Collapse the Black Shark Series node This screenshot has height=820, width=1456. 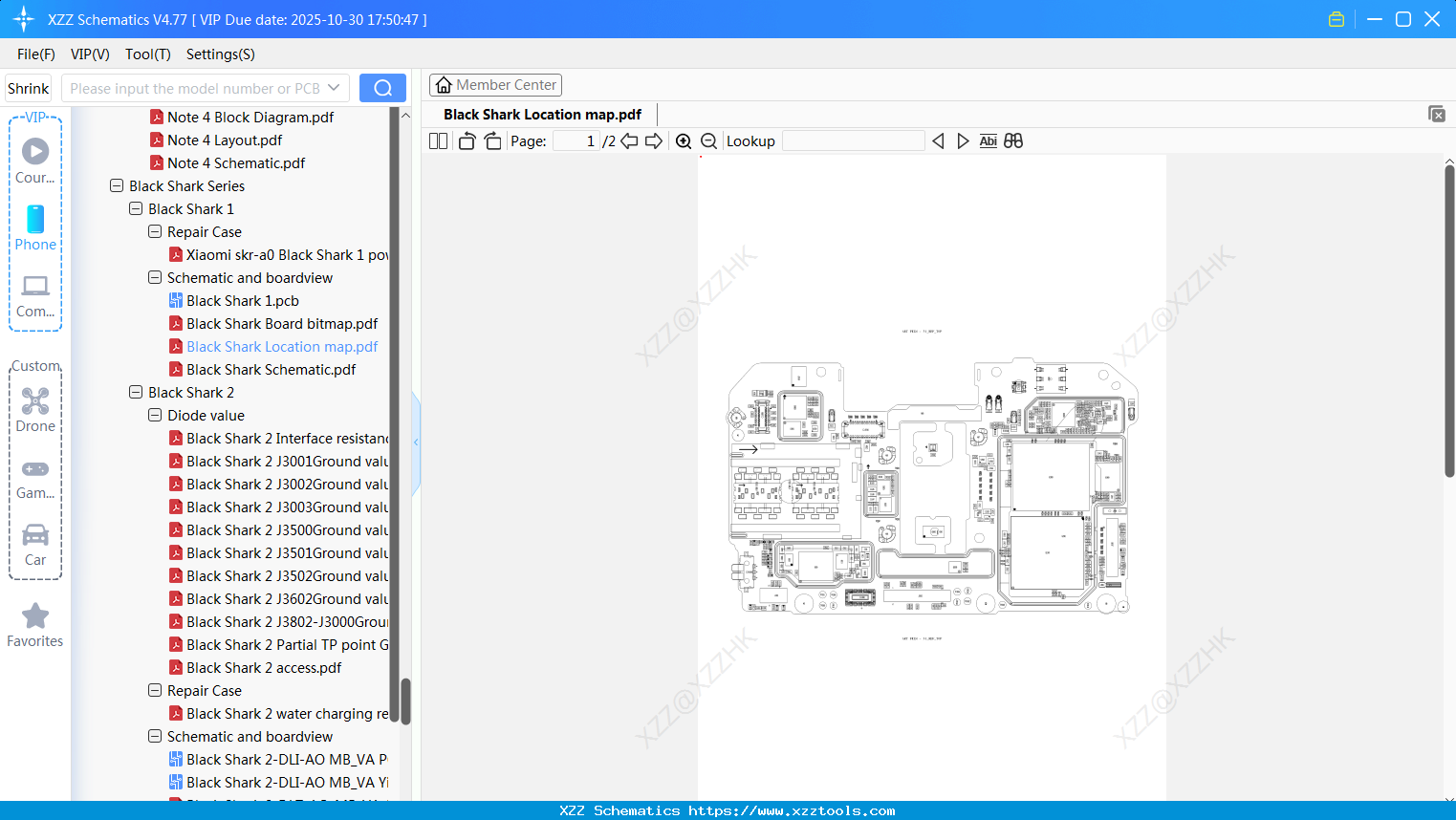pos(117,186)
